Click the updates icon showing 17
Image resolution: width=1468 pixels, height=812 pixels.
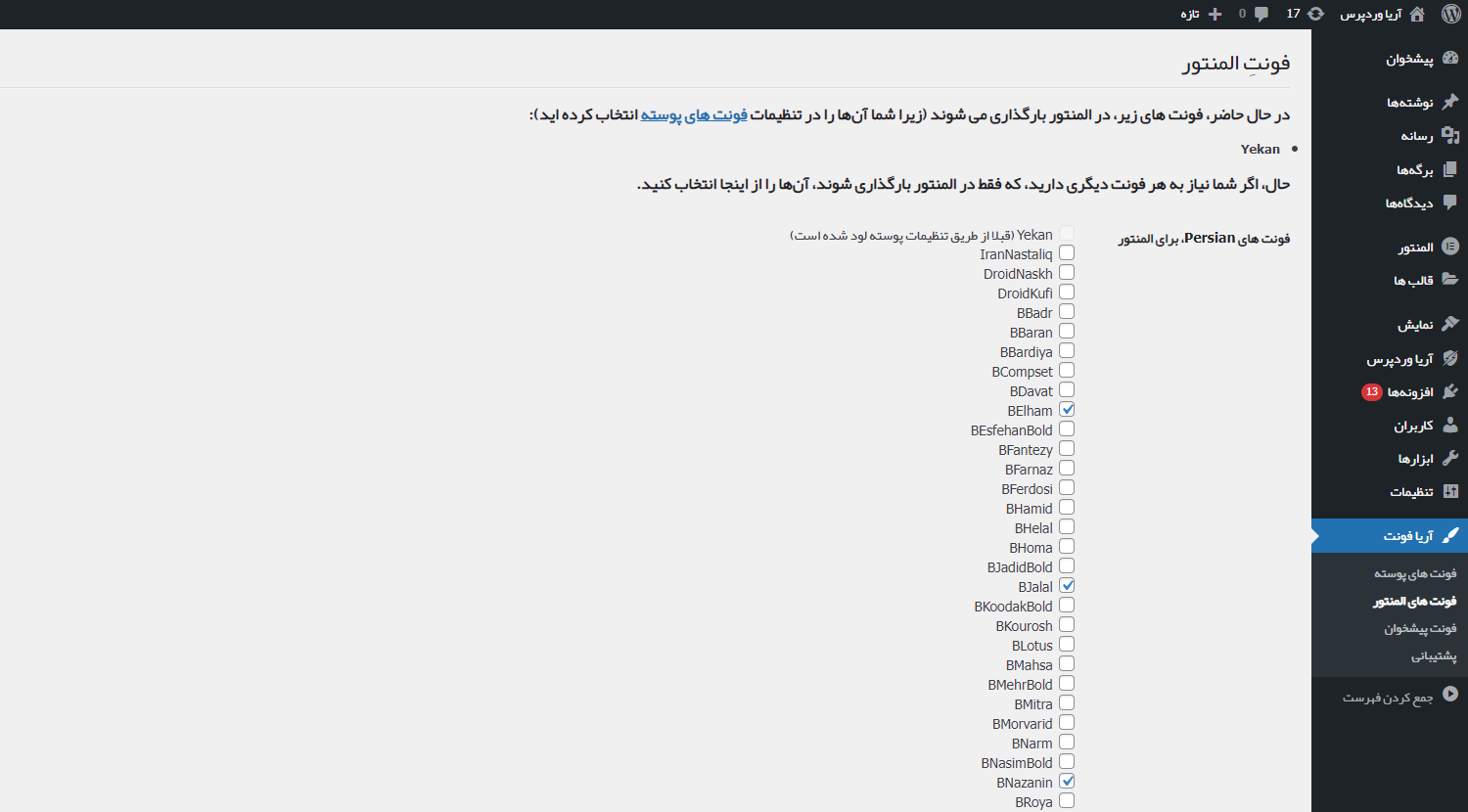(x=1316, y=14)
